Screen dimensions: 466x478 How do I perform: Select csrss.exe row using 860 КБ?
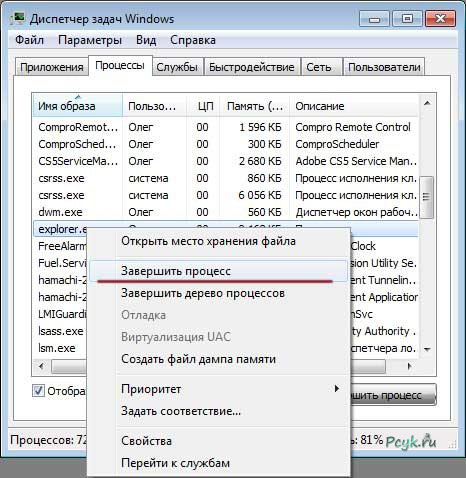225,178
